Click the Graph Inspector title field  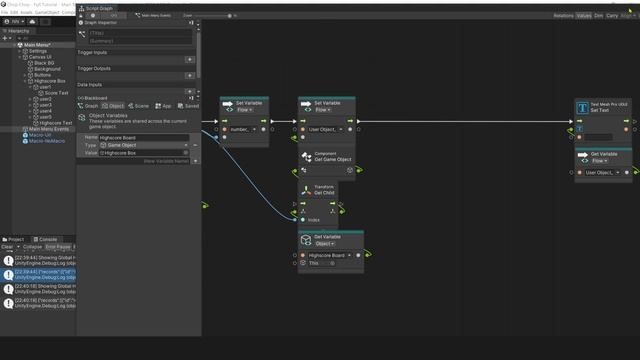point(140,33)
